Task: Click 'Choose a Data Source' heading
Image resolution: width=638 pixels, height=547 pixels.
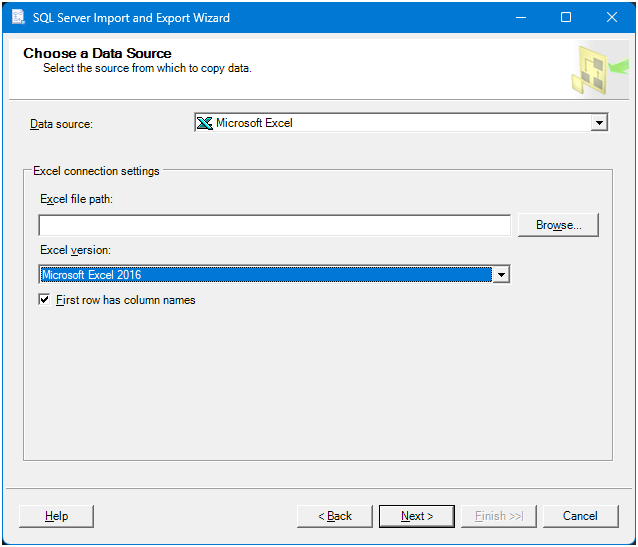Action: coord(97,53)
